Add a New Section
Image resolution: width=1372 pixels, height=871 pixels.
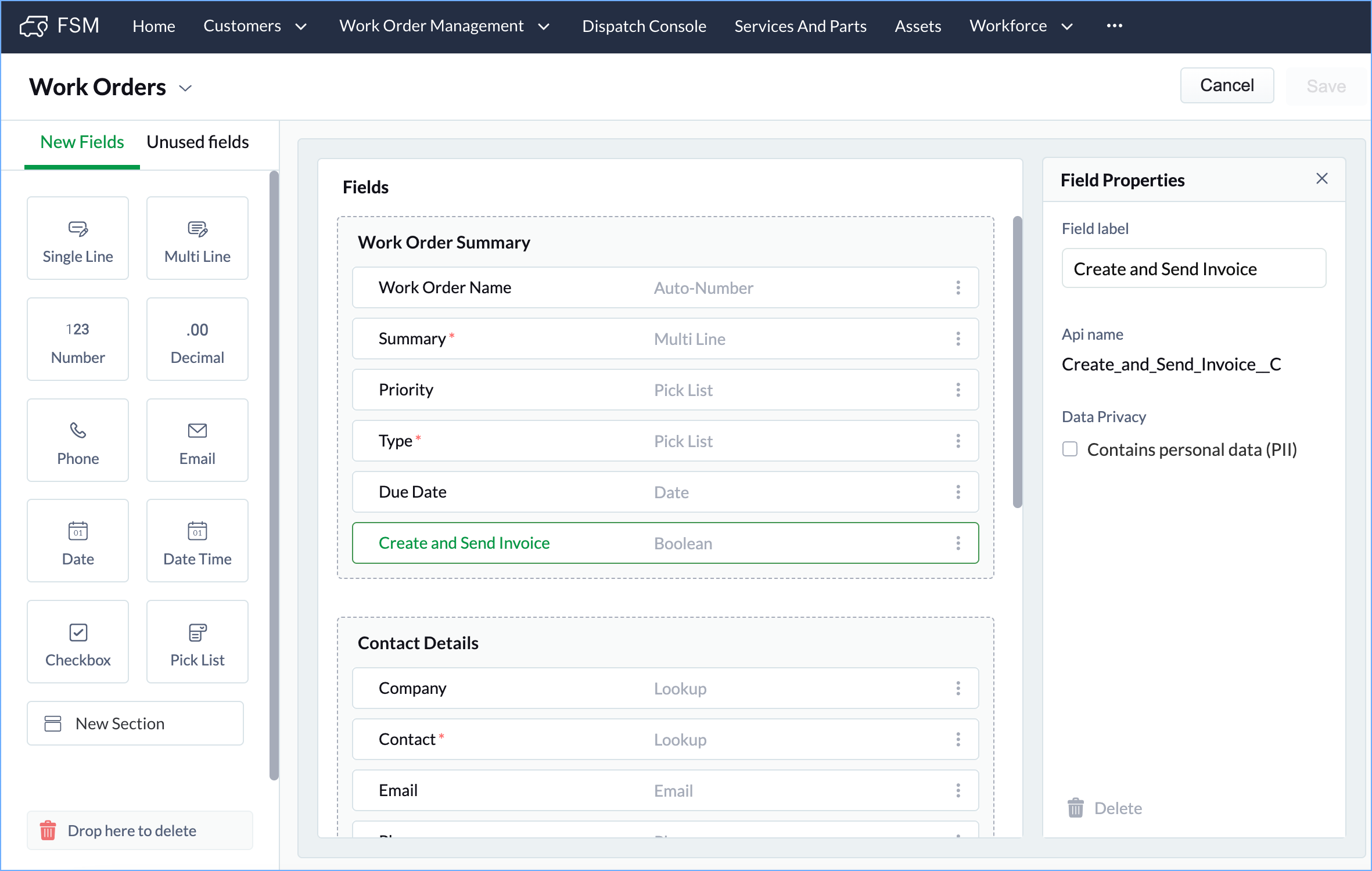(135, 724)
